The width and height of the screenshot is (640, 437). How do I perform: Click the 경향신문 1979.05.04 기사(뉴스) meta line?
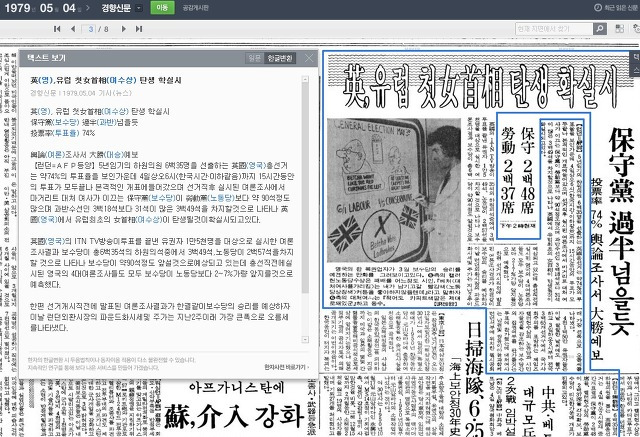(x=81, y=93)
